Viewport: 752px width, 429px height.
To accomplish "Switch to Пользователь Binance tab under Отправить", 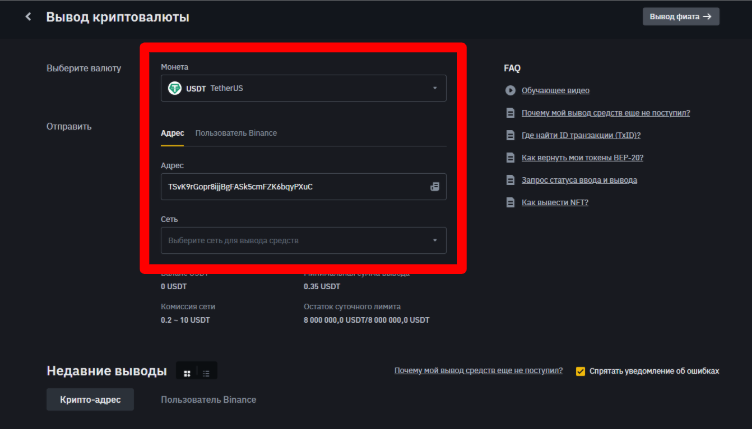I will [x=236, y=133].
